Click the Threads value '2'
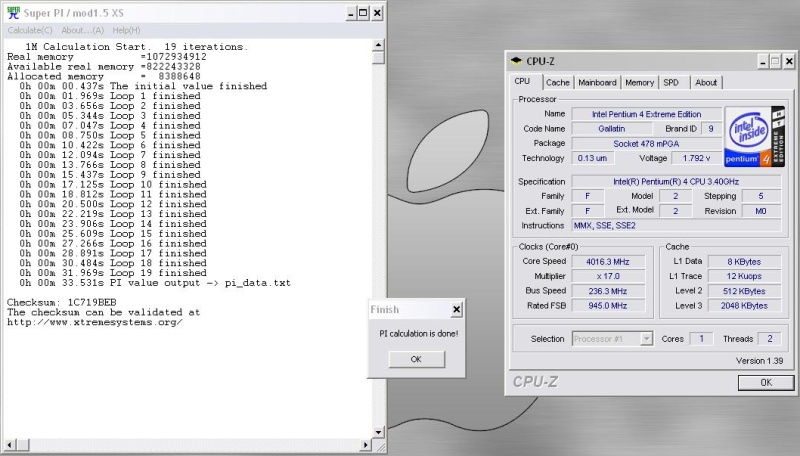 [769, 339]
